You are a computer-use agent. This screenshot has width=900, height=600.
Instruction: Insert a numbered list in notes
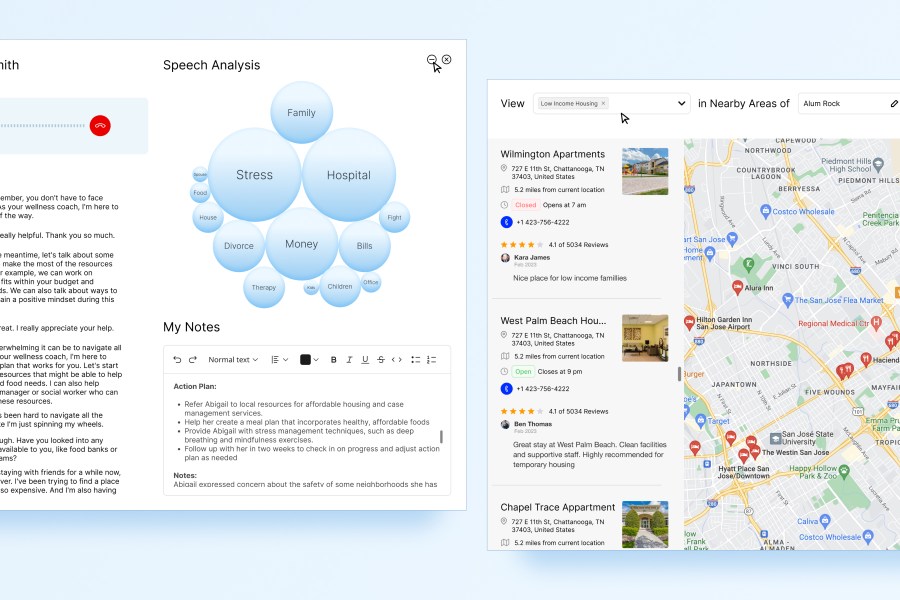432,360
